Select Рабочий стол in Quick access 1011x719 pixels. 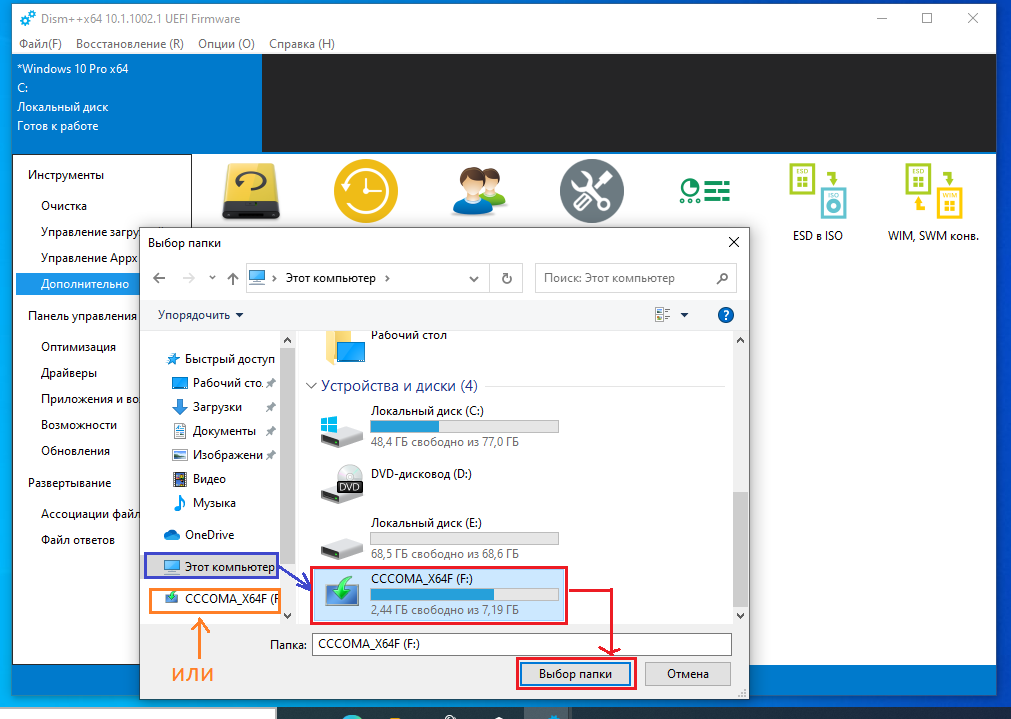pyautogui.click(x=227, y=383)
